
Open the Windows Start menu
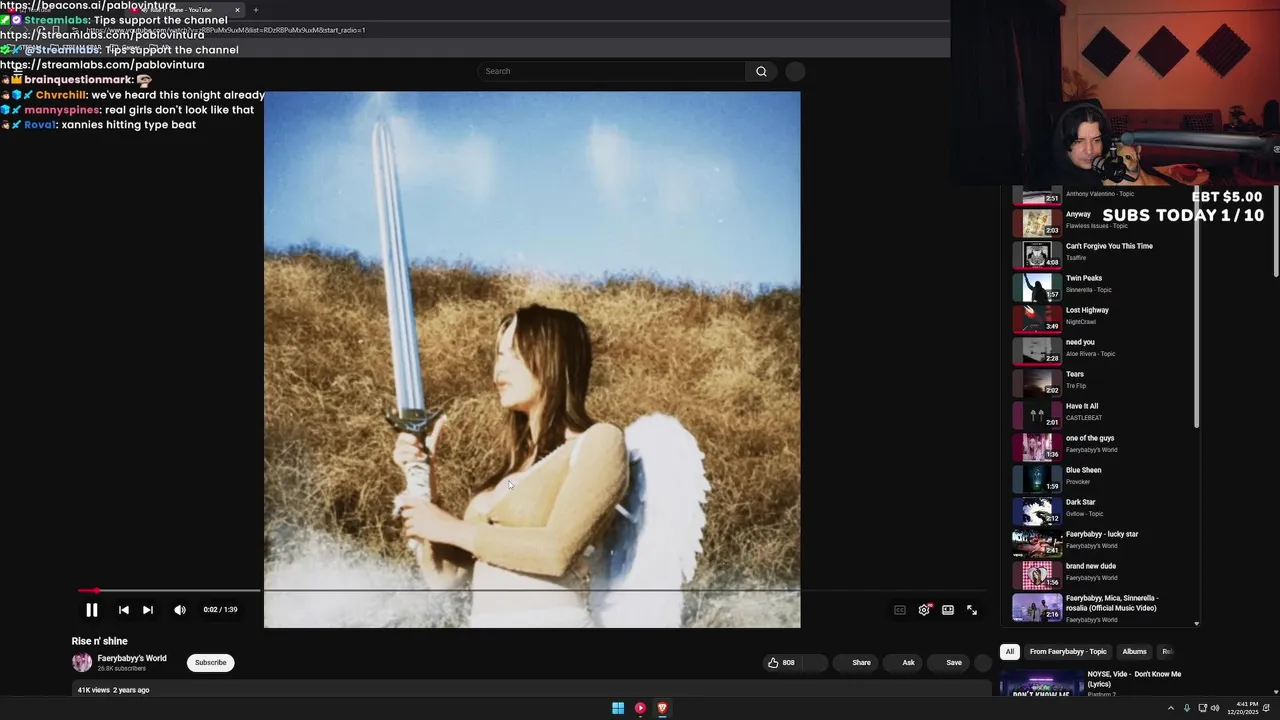(618, 708)
